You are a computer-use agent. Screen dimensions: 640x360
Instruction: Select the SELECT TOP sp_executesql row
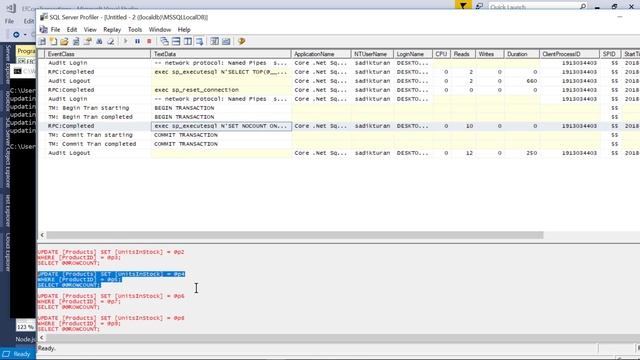pos(339,72)
